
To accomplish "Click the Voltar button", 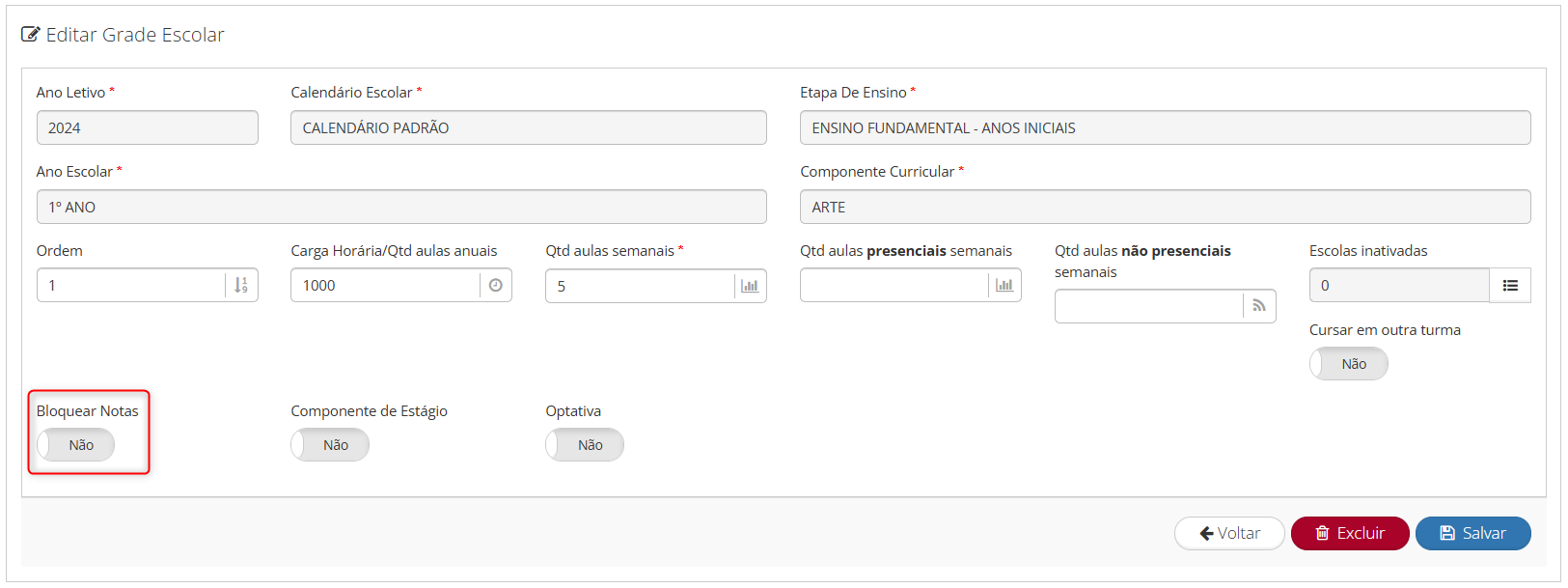I will point(1229,533).
